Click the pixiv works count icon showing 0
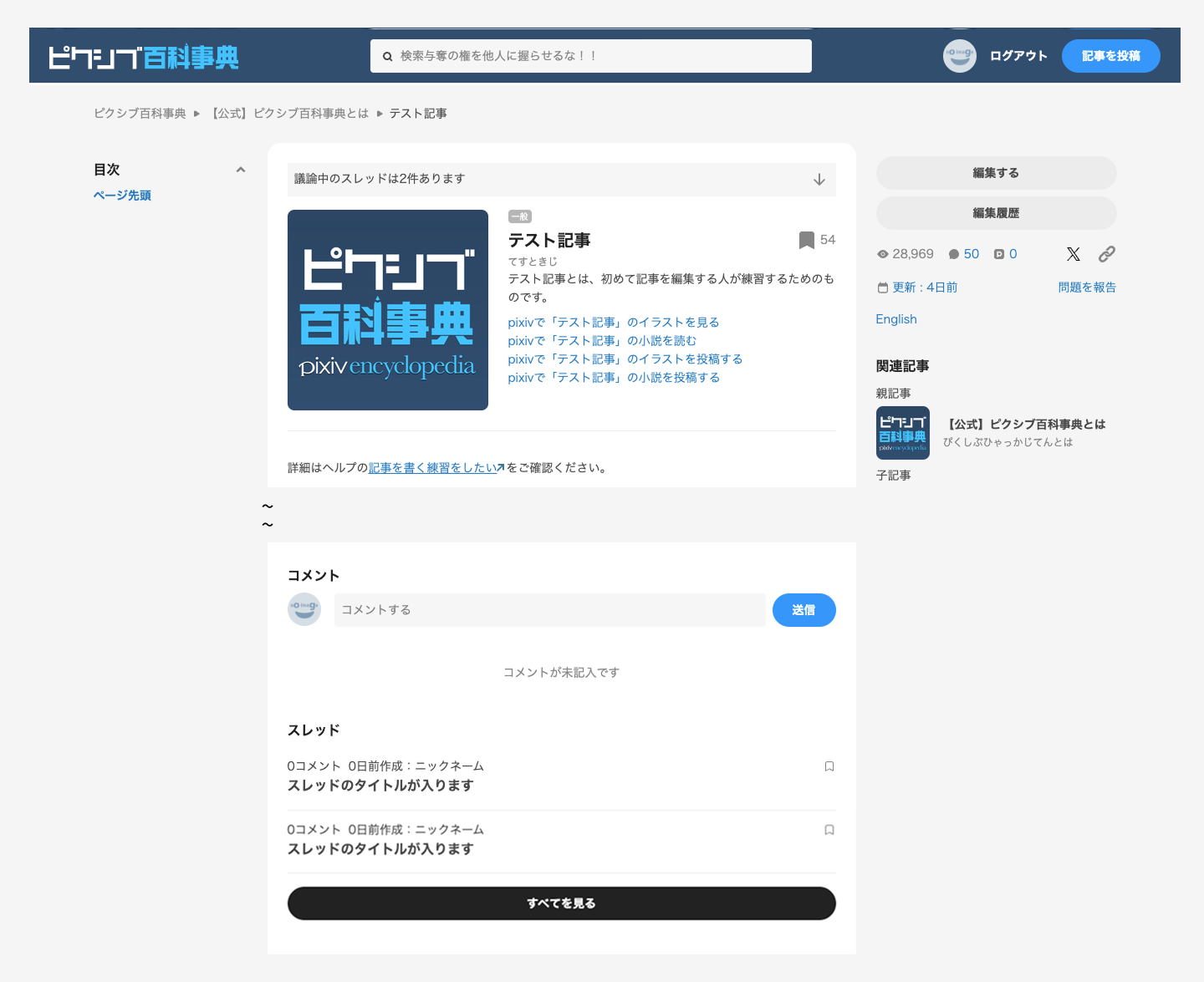 [999, 254]
